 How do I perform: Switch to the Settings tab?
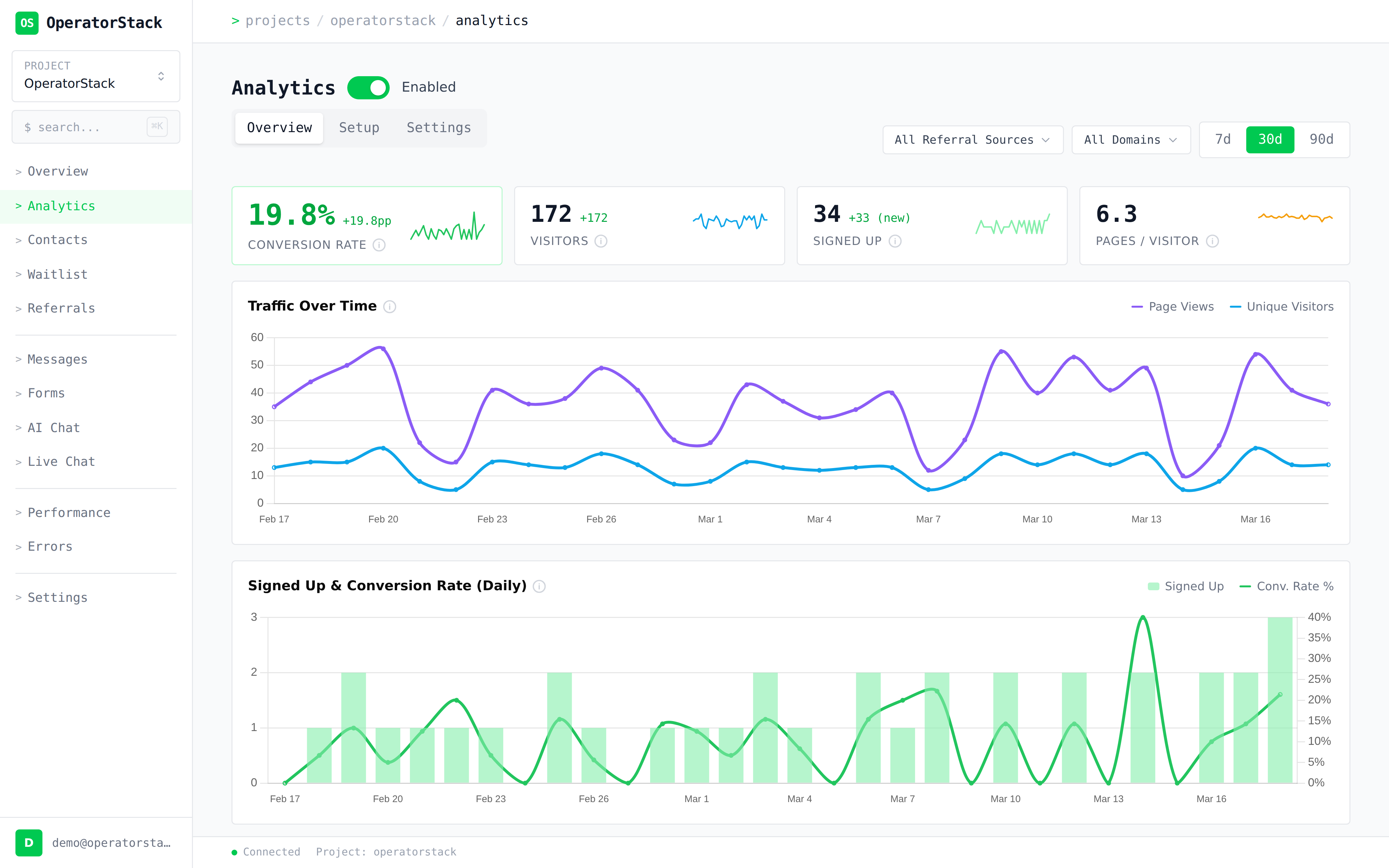(x=439, y=127)
